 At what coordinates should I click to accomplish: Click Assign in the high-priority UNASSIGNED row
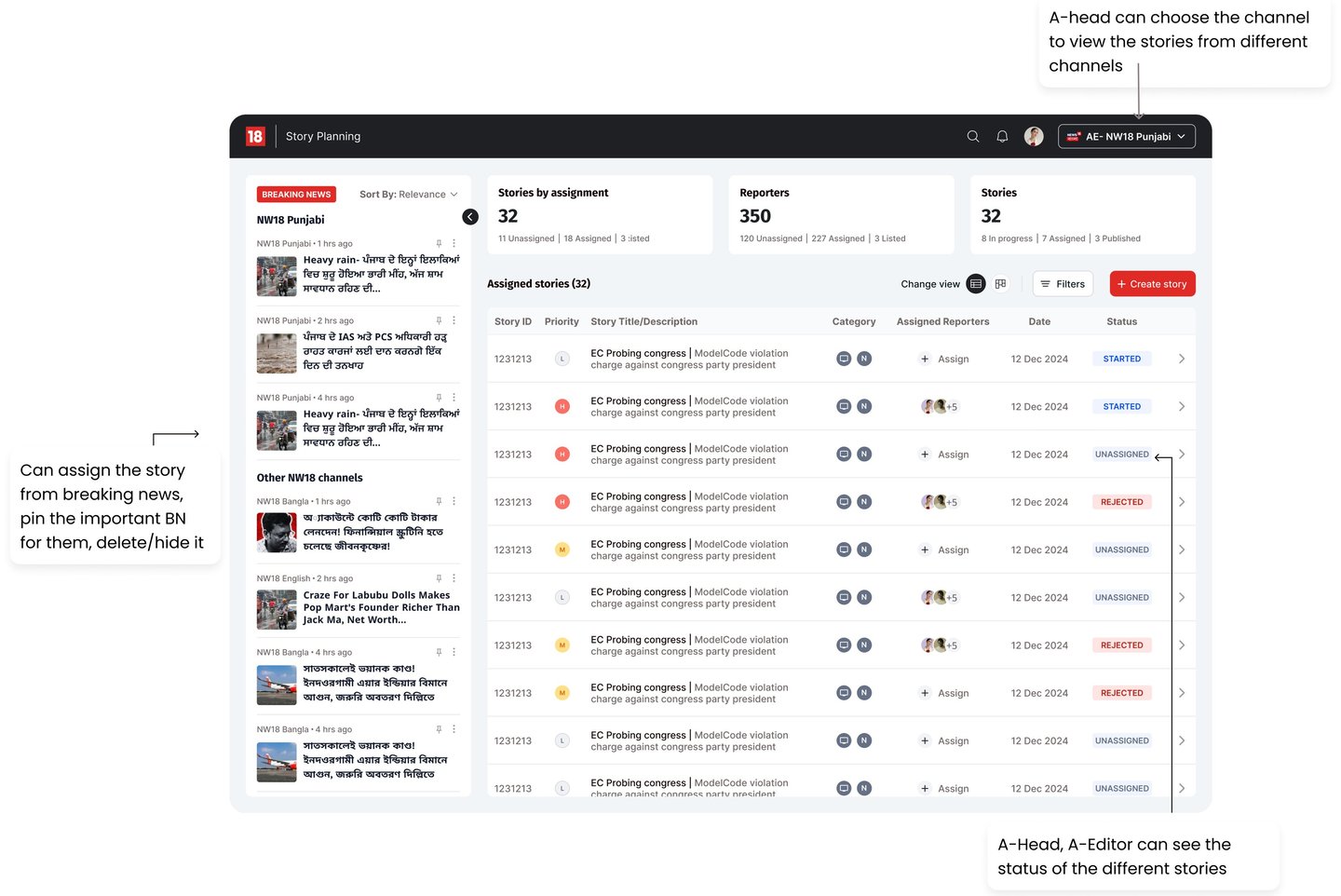click(x=944, y=455)
